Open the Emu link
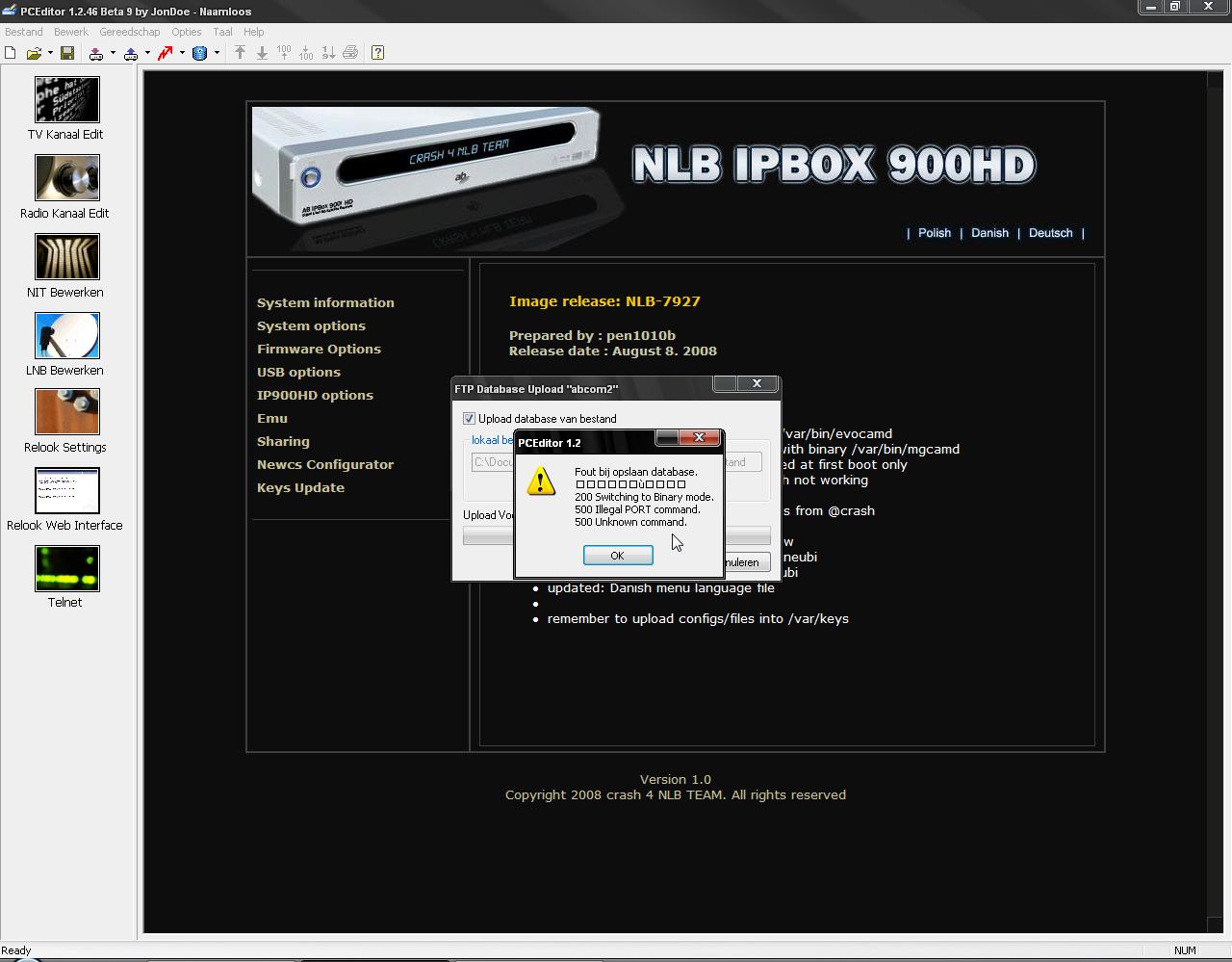Image resolution: width=1232 pixels, height=962 pixels. (x=272, y=418)
